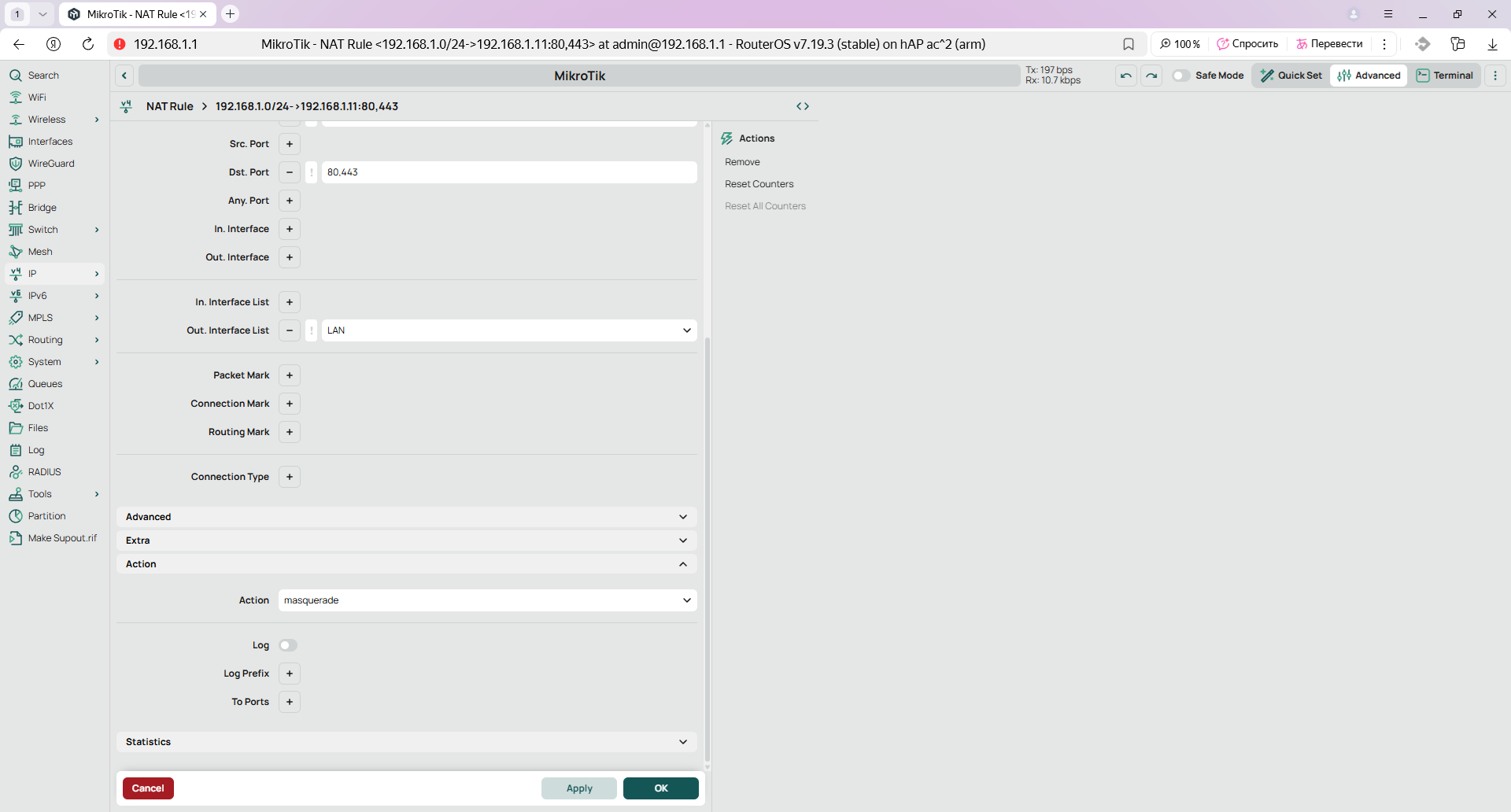Add Any. Port with plus button
1511x812 pixels.
click(x=290, y=201)
